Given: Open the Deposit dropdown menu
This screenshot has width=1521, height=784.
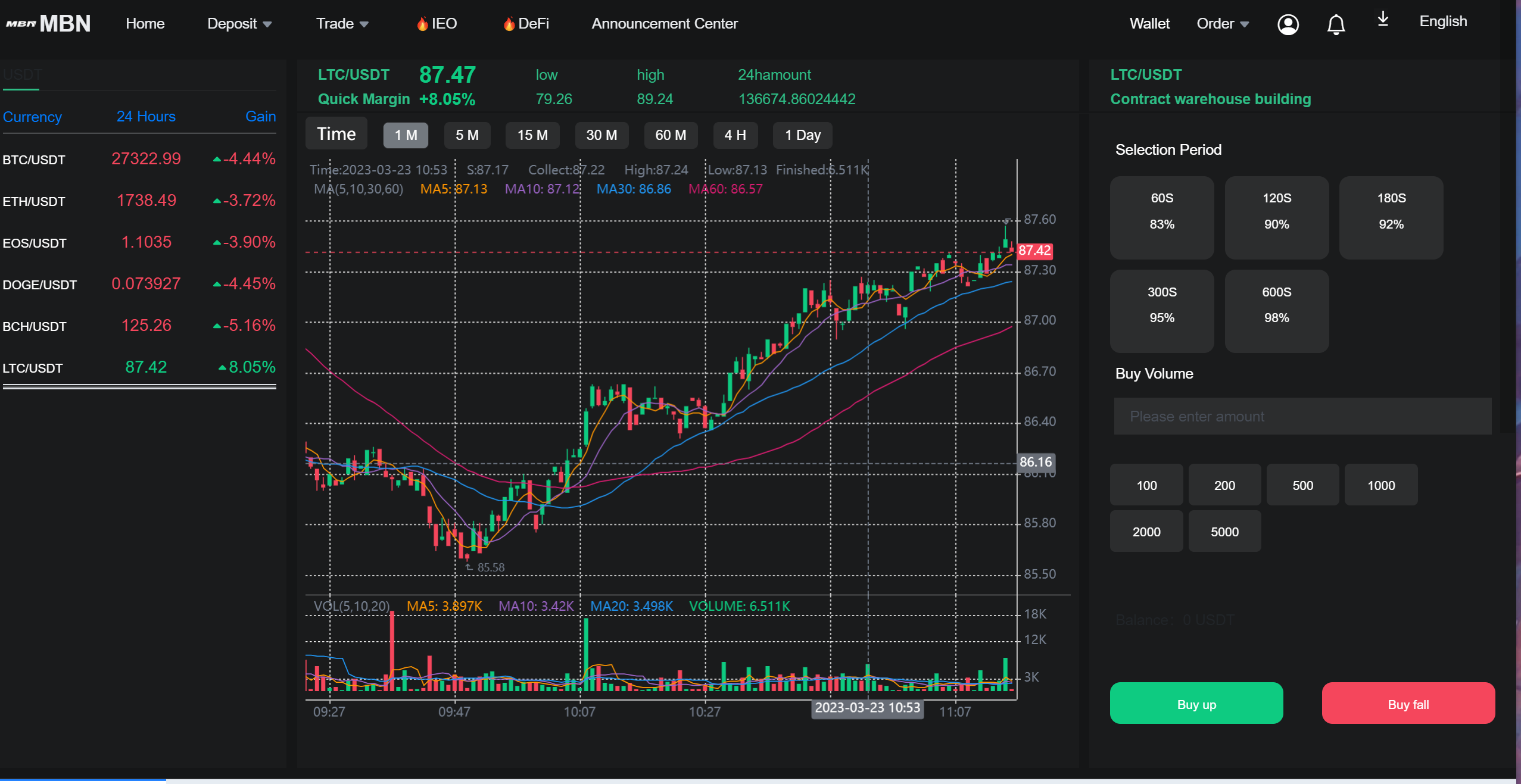Looking at the screenshot, I should point(240,22).
